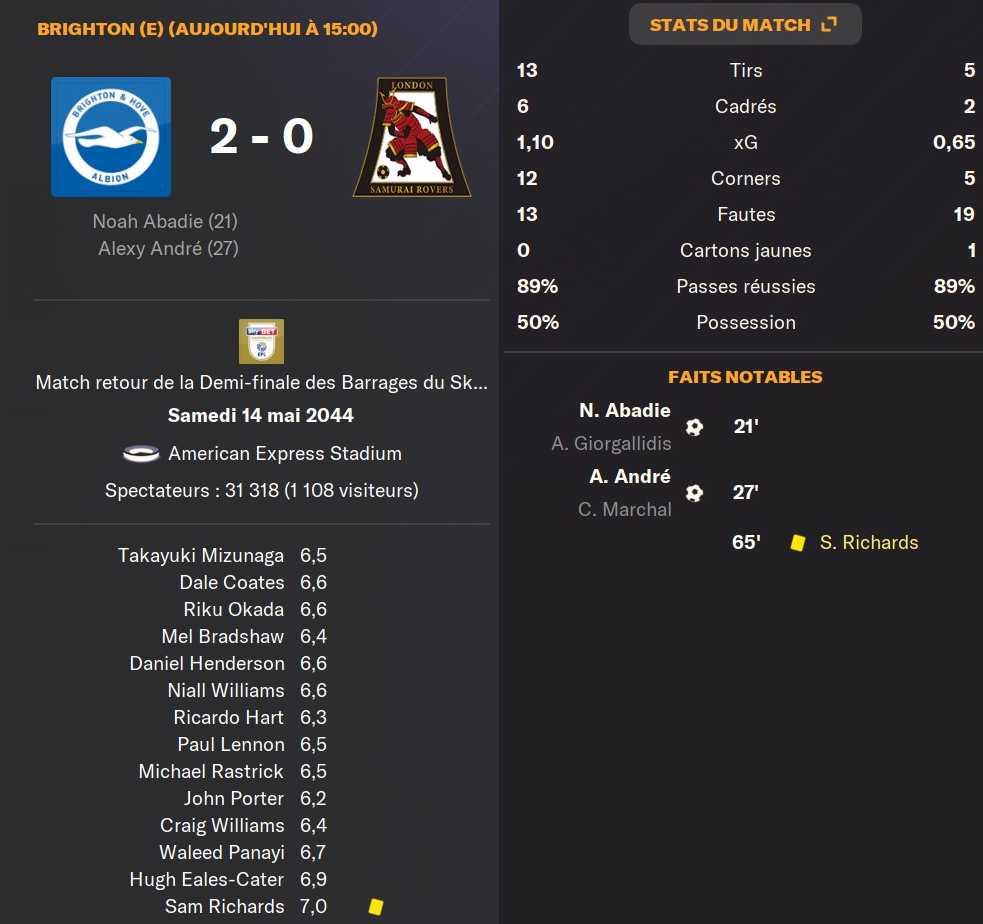Viewport: 983px width, 924px height.
Task: Click Hugh Eales-Cater in the ratings list
Action: point(207,880)
